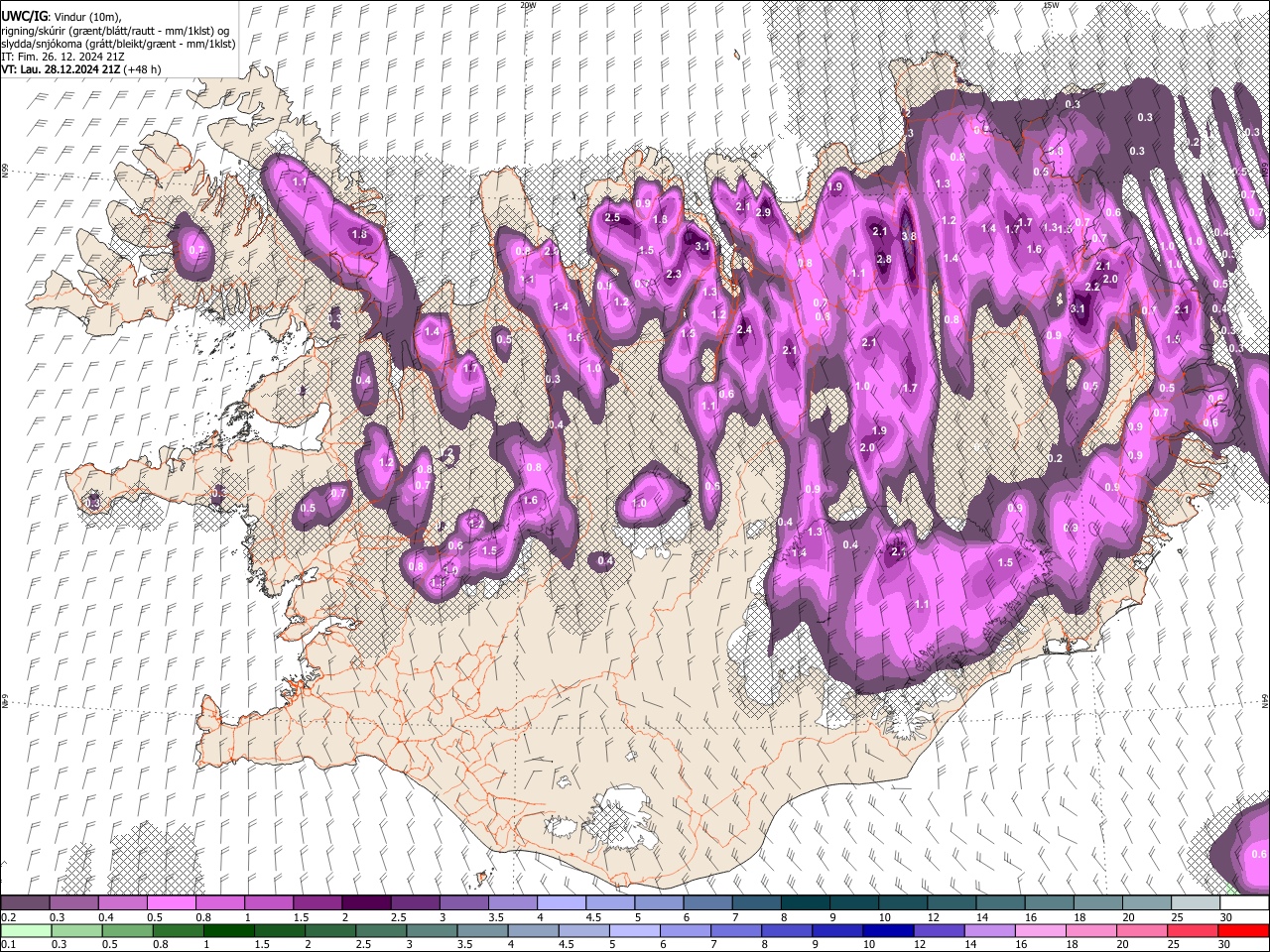This screenshot has height=952, width=1270.
Task: Click the darkest green 1–1.5 rain legend swatch
Action: coord(229,930)
